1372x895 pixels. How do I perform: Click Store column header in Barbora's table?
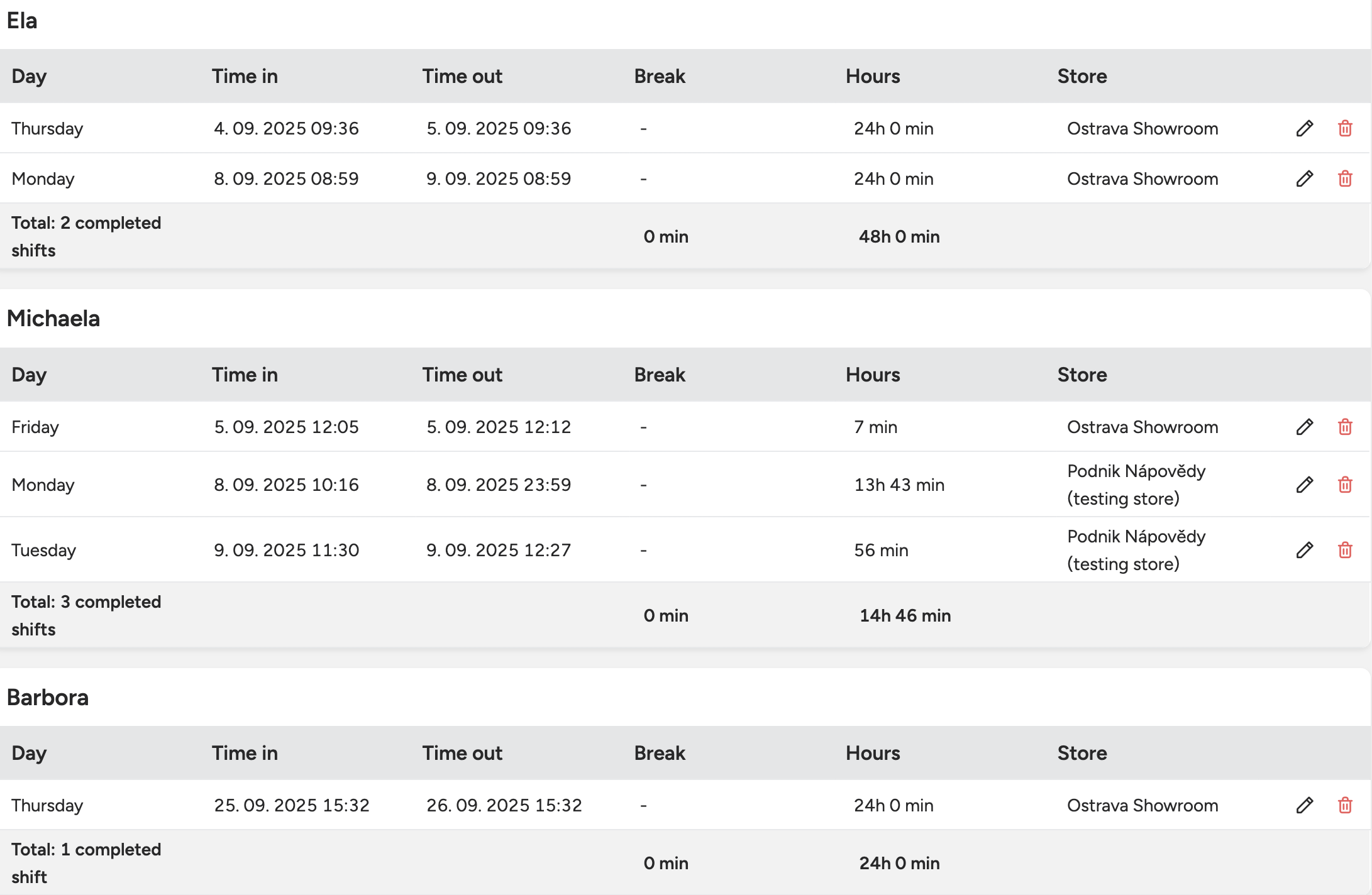click(1082, 753)
